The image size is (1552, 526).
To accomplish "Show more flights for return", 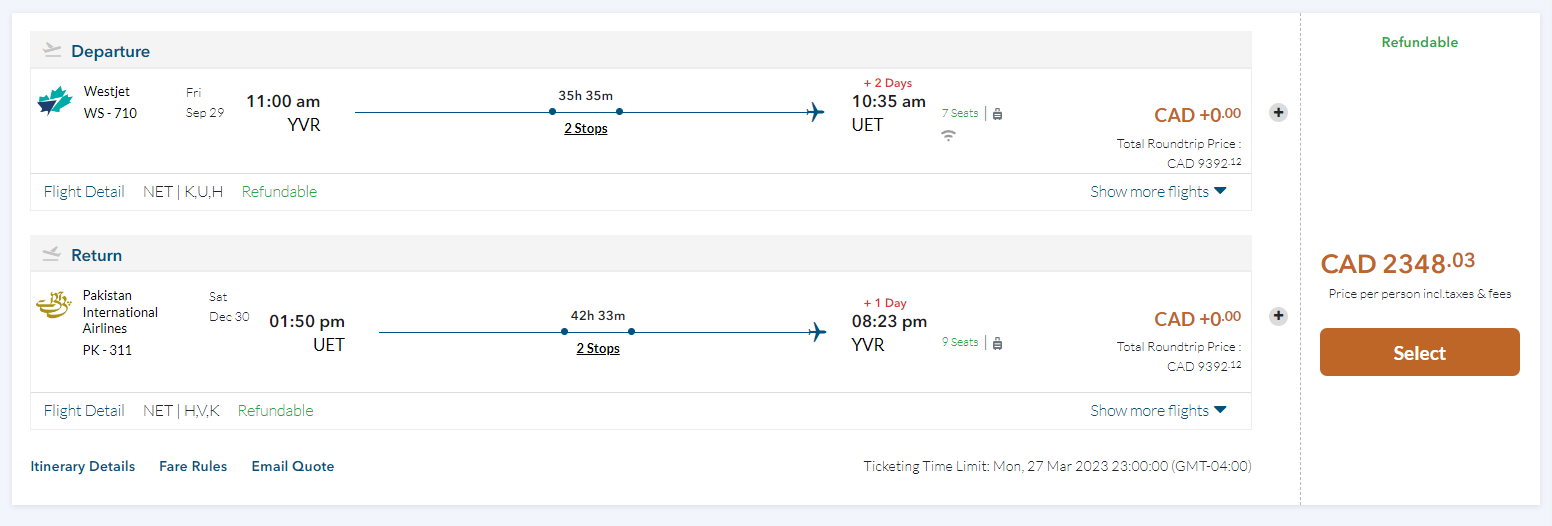I will click(1158, 411).
